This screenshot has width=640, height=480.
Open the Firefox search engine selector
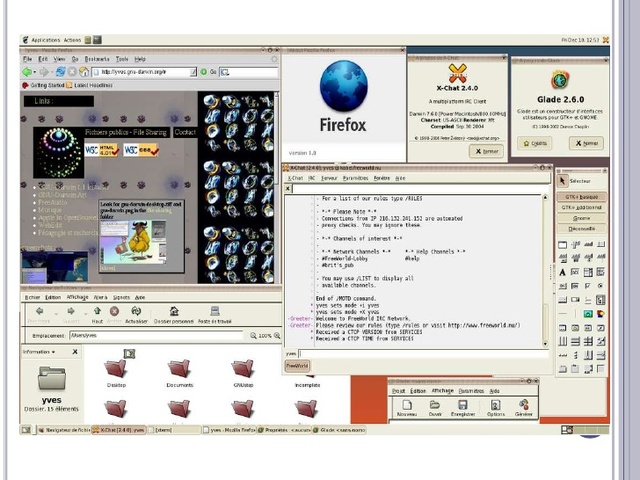(x=225, y=72)
